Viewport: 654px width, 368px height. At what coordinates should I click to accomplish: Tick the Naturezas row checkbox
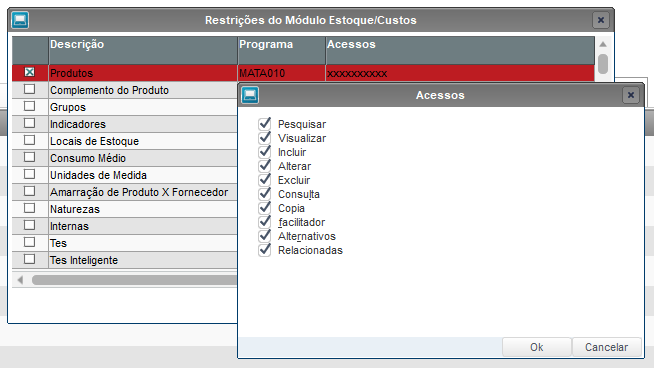[29, 208]
